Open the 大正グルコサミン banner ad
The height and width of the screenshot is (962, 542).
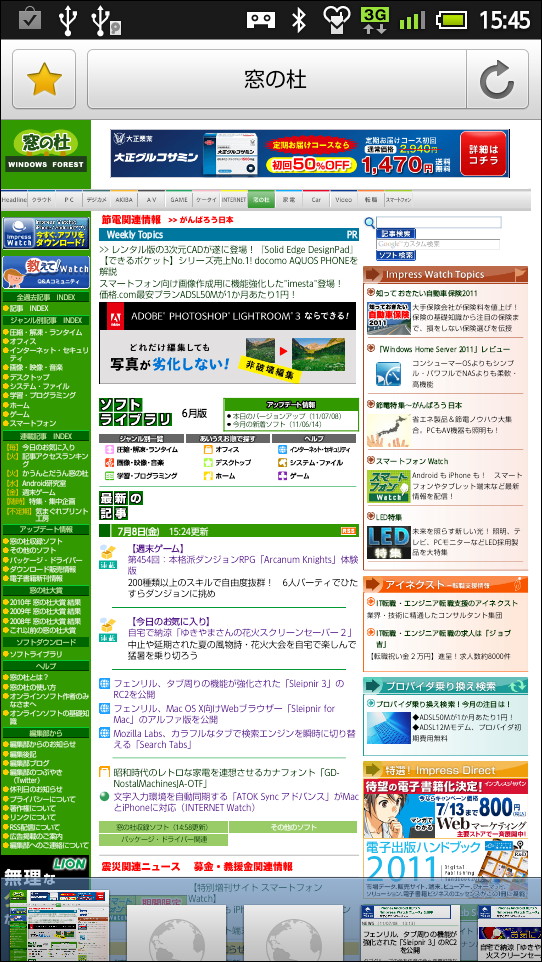tap(310, 153)
